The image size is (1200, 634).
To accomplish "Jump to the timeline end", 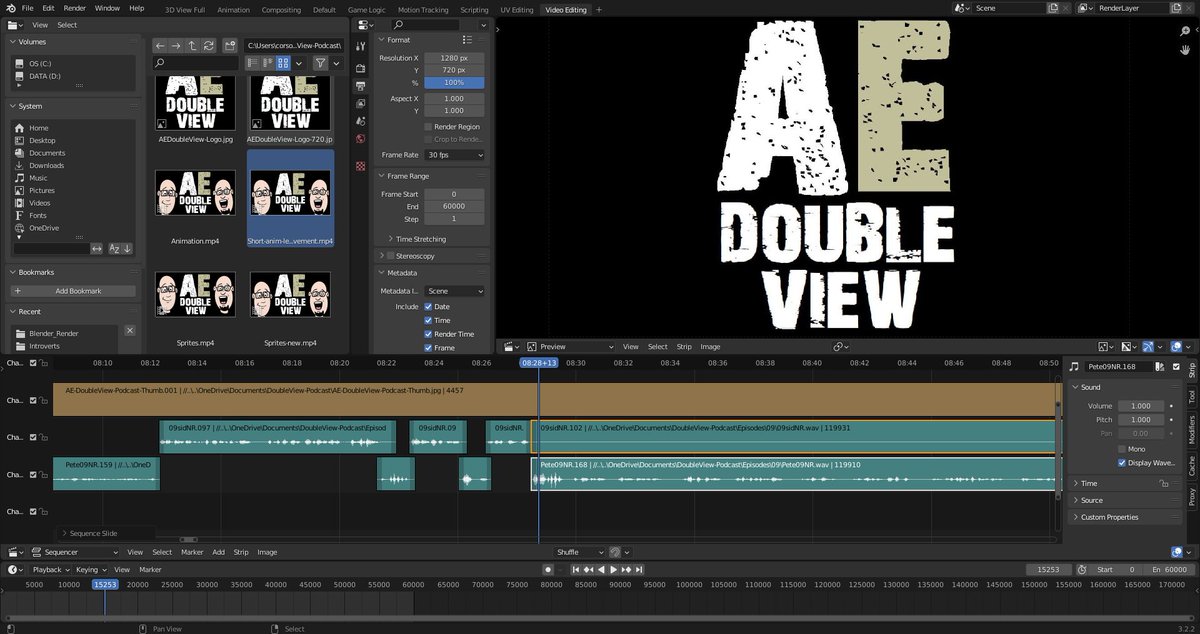I will coord(637,569).
